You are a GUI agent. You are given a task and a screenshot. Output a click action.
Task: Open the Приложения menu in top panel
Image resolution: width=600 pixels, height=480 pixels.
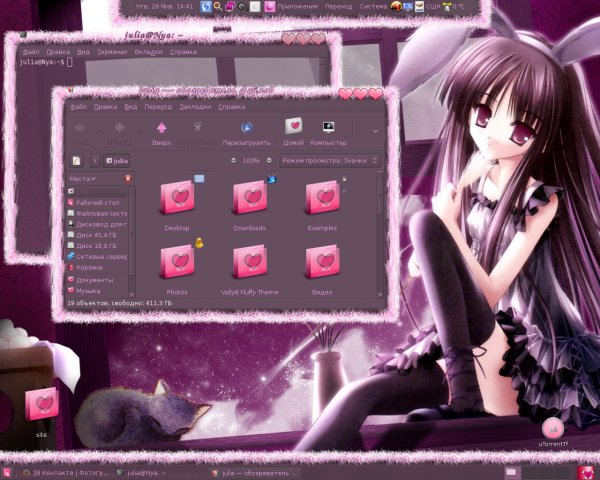[298, 7]
